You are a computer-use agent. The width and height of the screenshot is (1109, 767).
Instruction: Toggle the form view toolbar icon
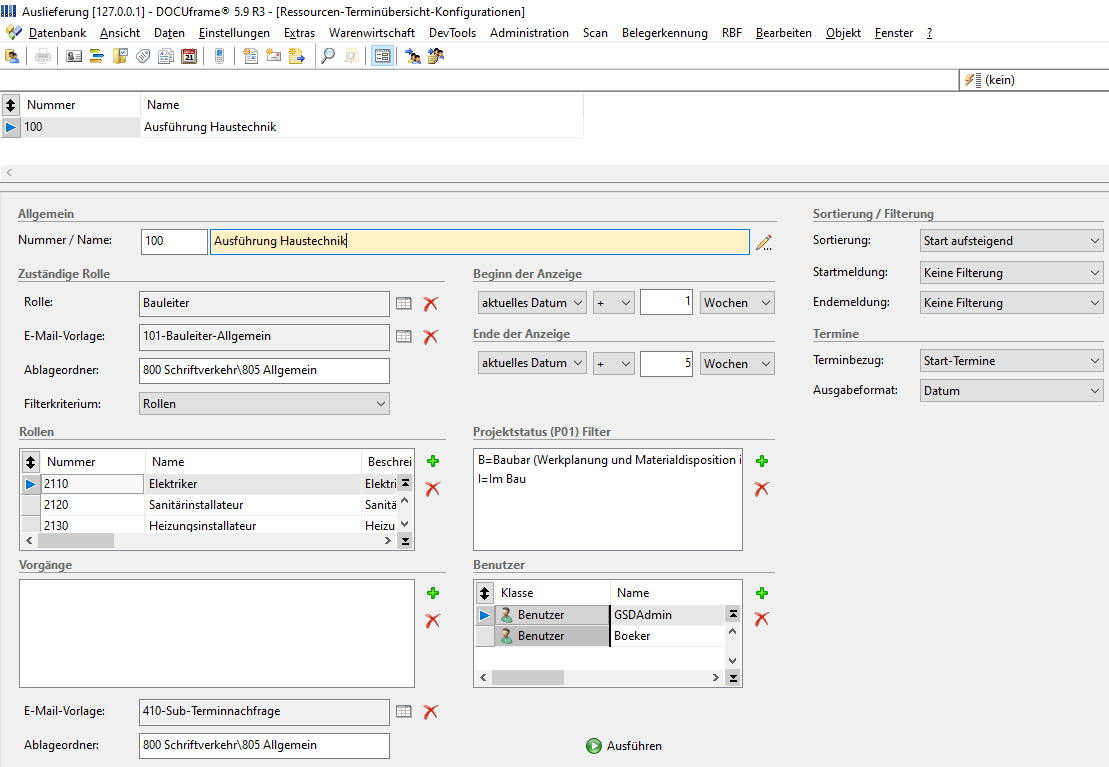coord(383,57)
